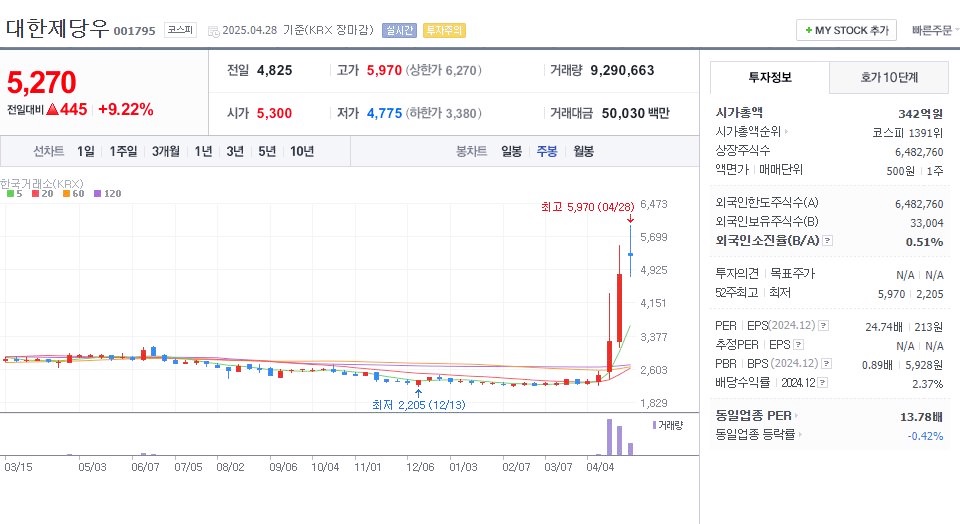The height and width of the screenshot is (524, 960).
Task: Select 3개월 line chart period
Action: click(166, 151)
